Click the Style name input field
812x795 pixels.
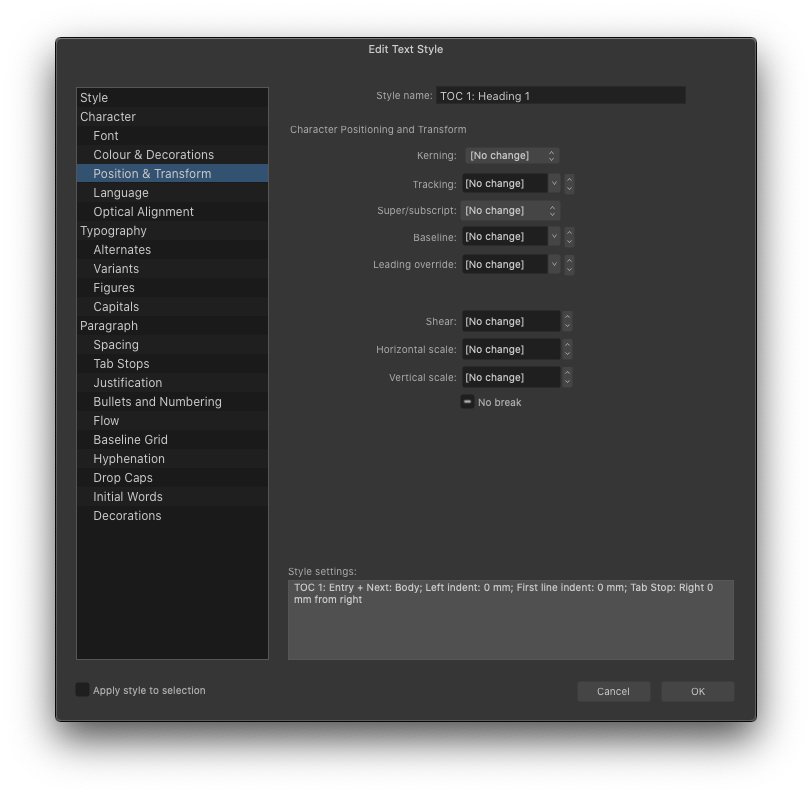click(560, 95)
